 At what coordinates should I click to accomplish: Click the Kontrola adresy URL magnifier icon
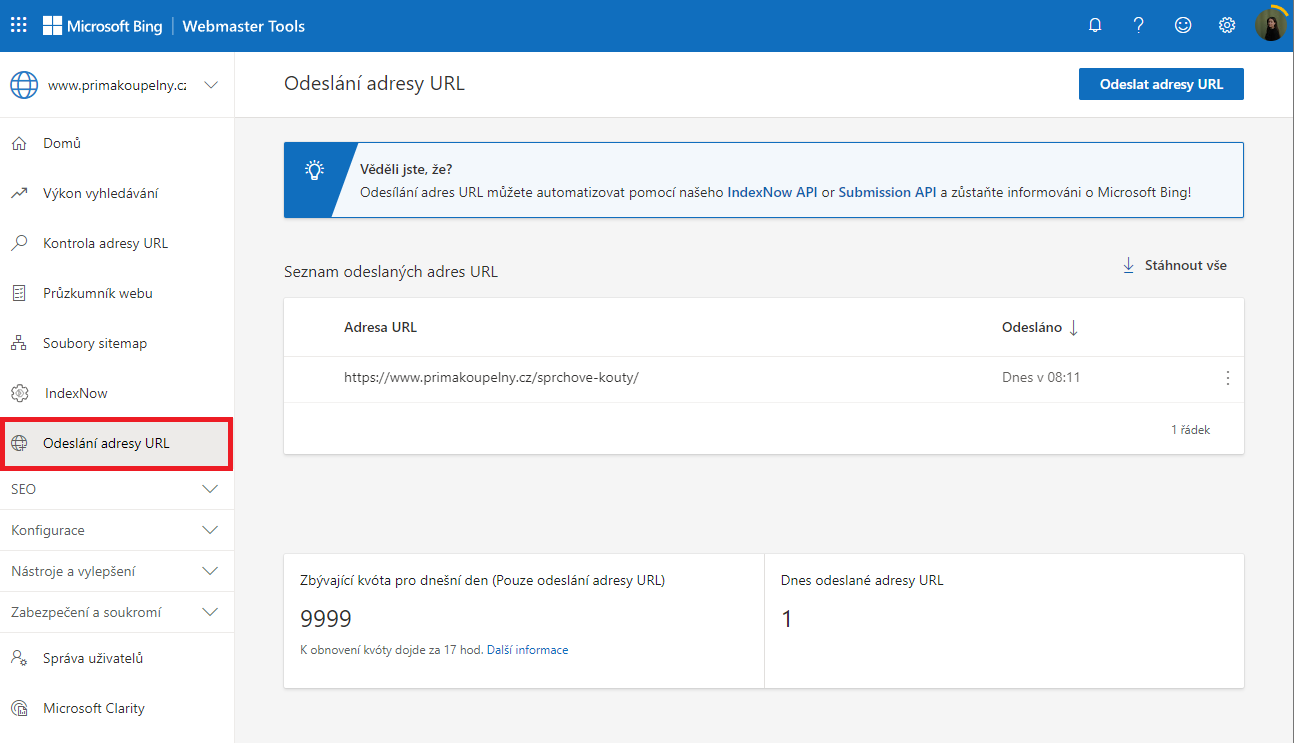pos(19,244)
